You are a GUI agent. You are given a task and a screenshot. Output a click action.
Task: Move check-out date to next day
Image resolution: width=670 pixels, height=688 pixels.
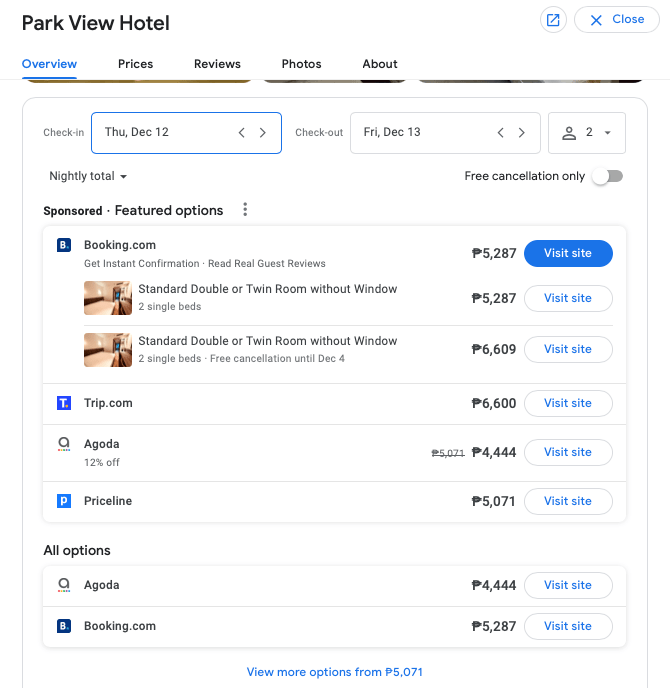[521, 133]
